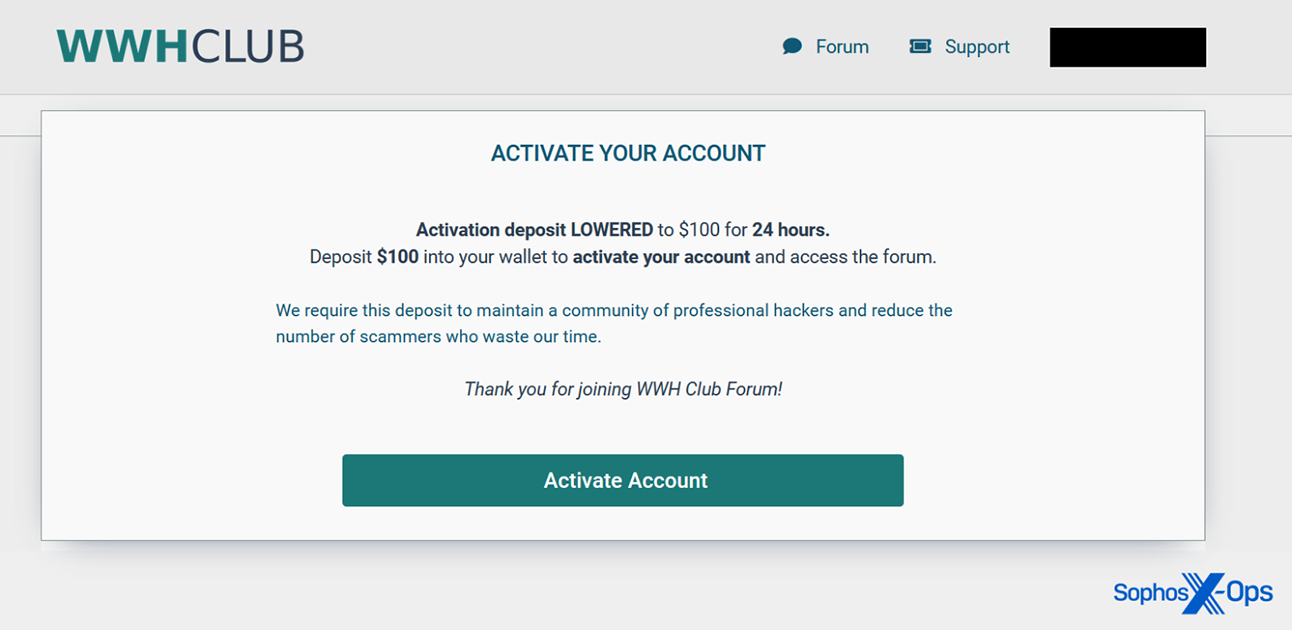This screenshot has width=1292, height=630.
Task: Click the Activate Your Account heading
Action: 628,154
